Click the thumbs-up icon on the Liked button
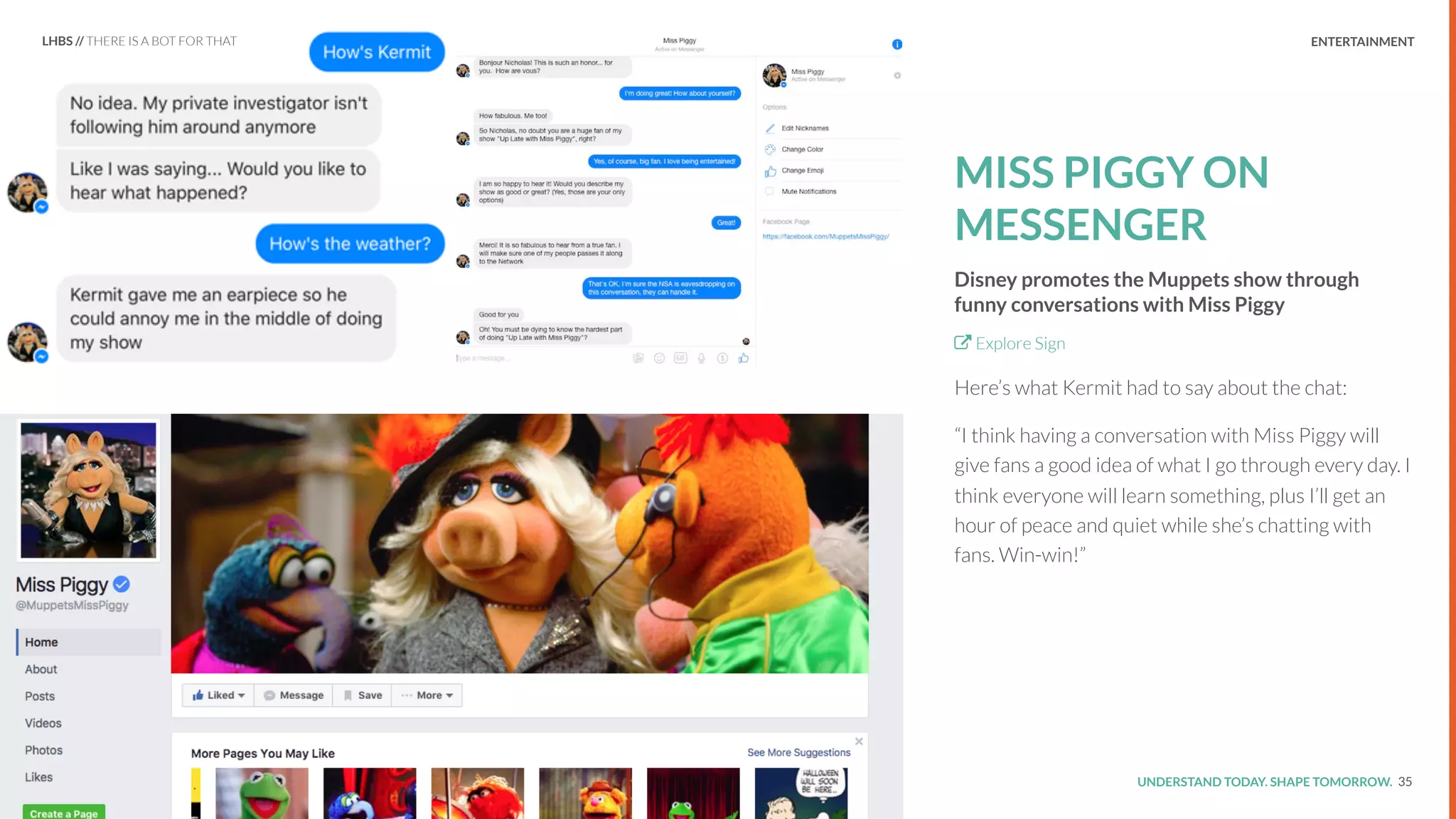 (198, 695)
